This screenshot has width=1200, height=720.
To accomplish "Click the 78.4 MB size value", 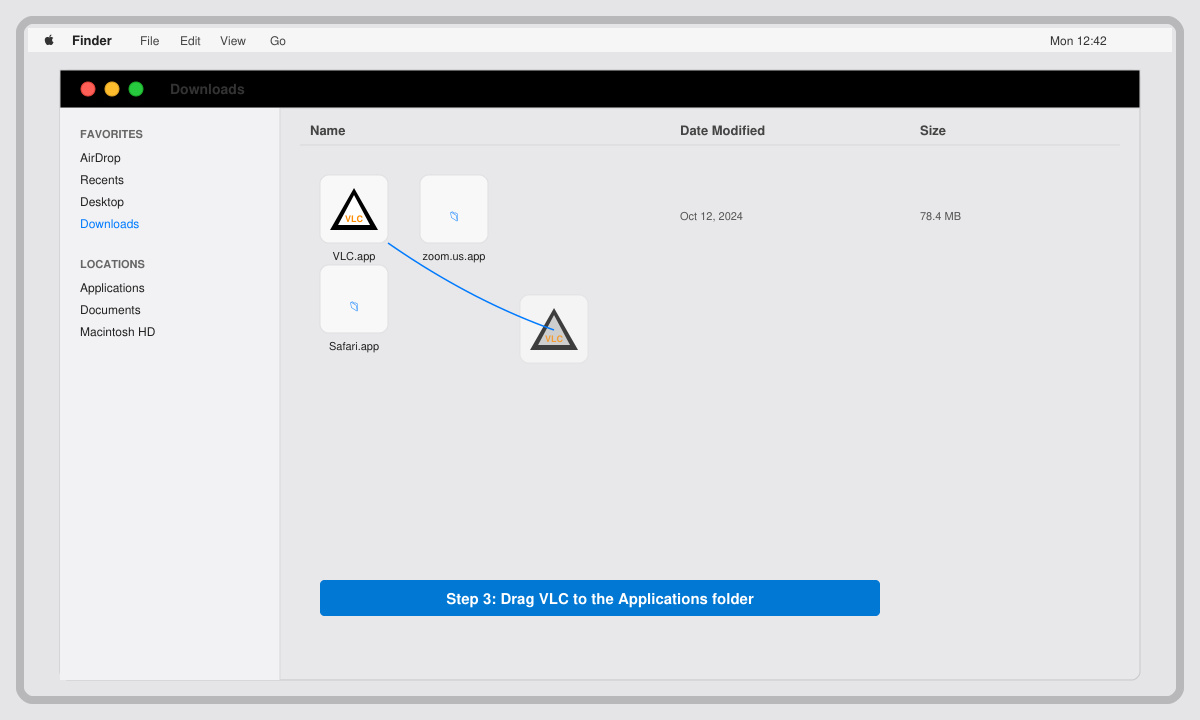I will [x=940, y=216].
